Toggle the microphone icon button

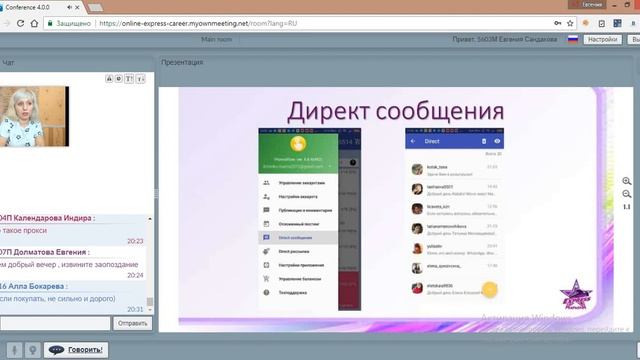tap(14, 350)
